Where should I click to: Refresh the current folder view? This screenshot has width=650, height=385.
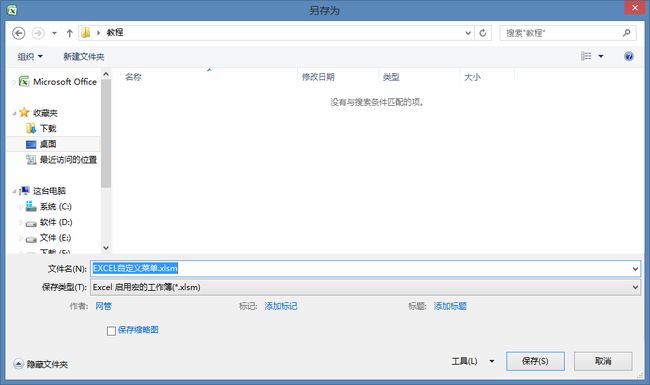pyautogui.click(x=483, y=33)
